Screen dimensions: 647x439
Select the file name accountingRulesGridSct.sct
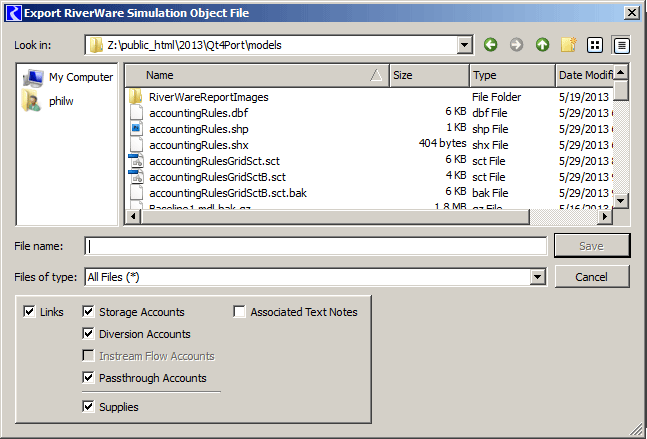point(214,161)
